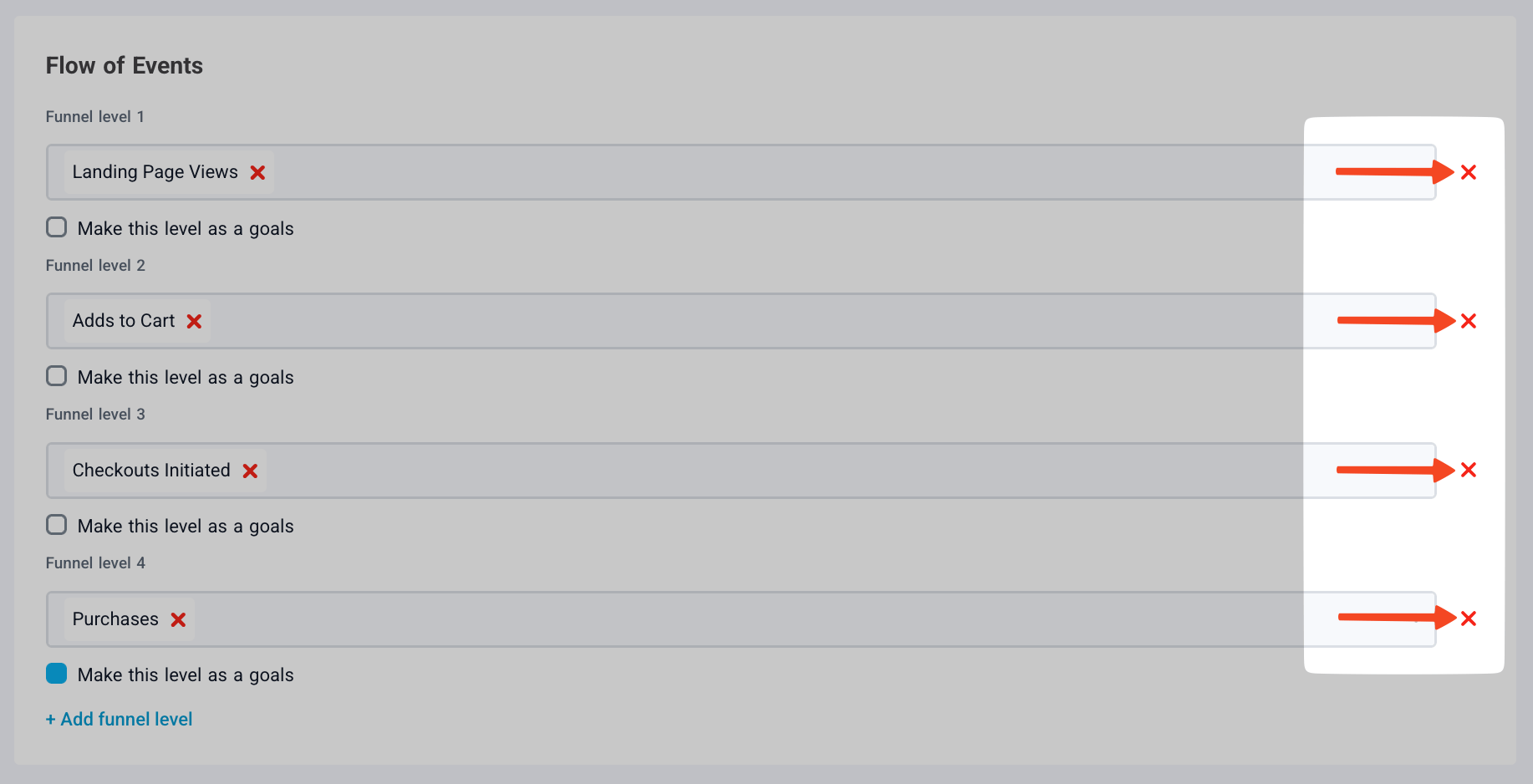1533x784 pixels.
Task: Delete Funnel level 2 row
Action: coord(1468,321)
